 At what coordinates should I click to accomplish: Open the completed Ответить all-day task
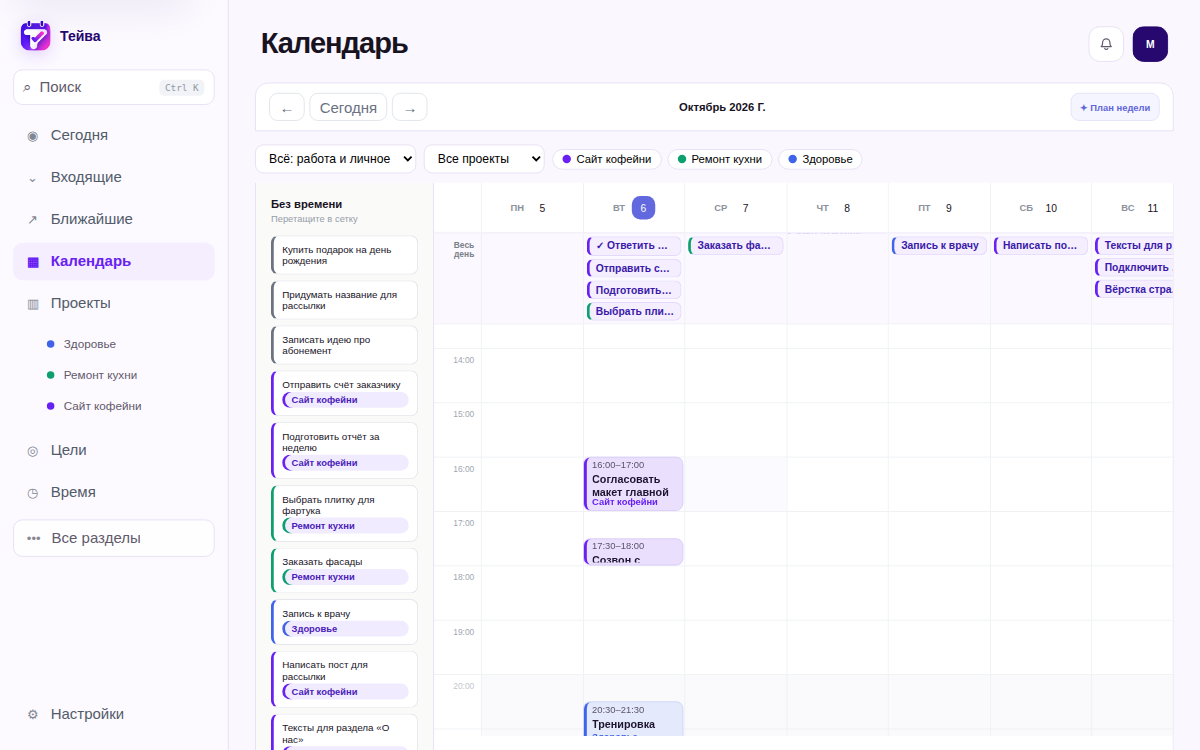click(634, 246)
